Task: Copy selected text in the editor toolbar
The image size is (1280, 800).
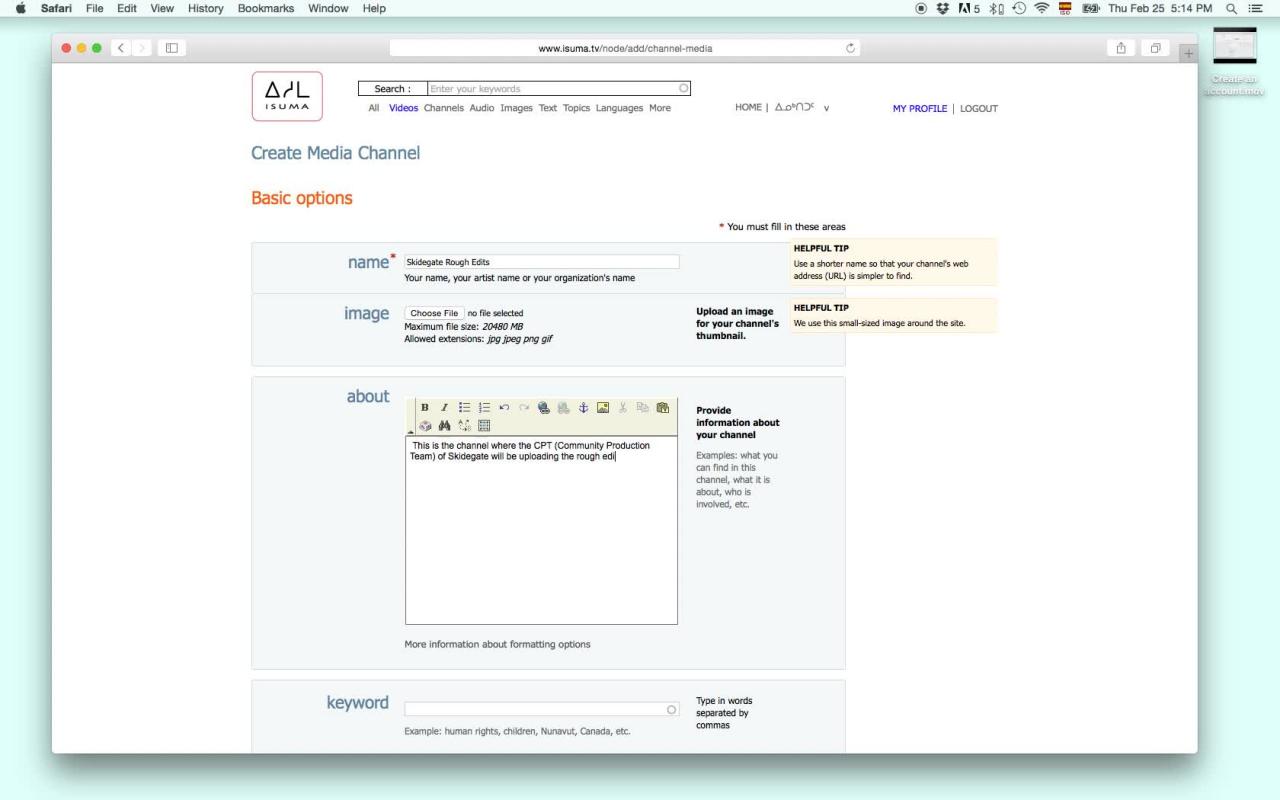Action: [x=642, y=407]
